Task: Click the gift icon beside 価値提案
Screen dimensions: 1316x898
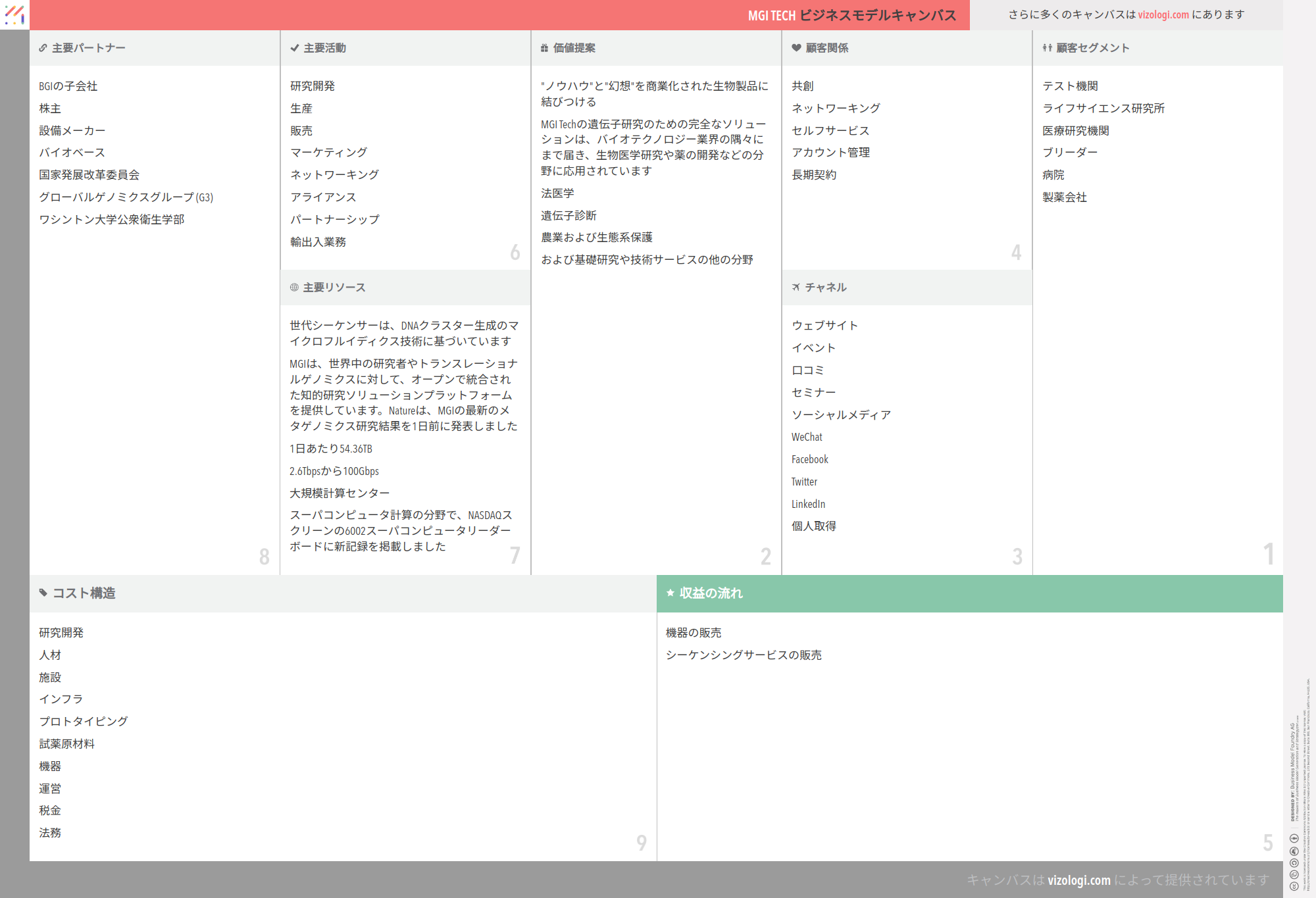Action: click(544, 48)
